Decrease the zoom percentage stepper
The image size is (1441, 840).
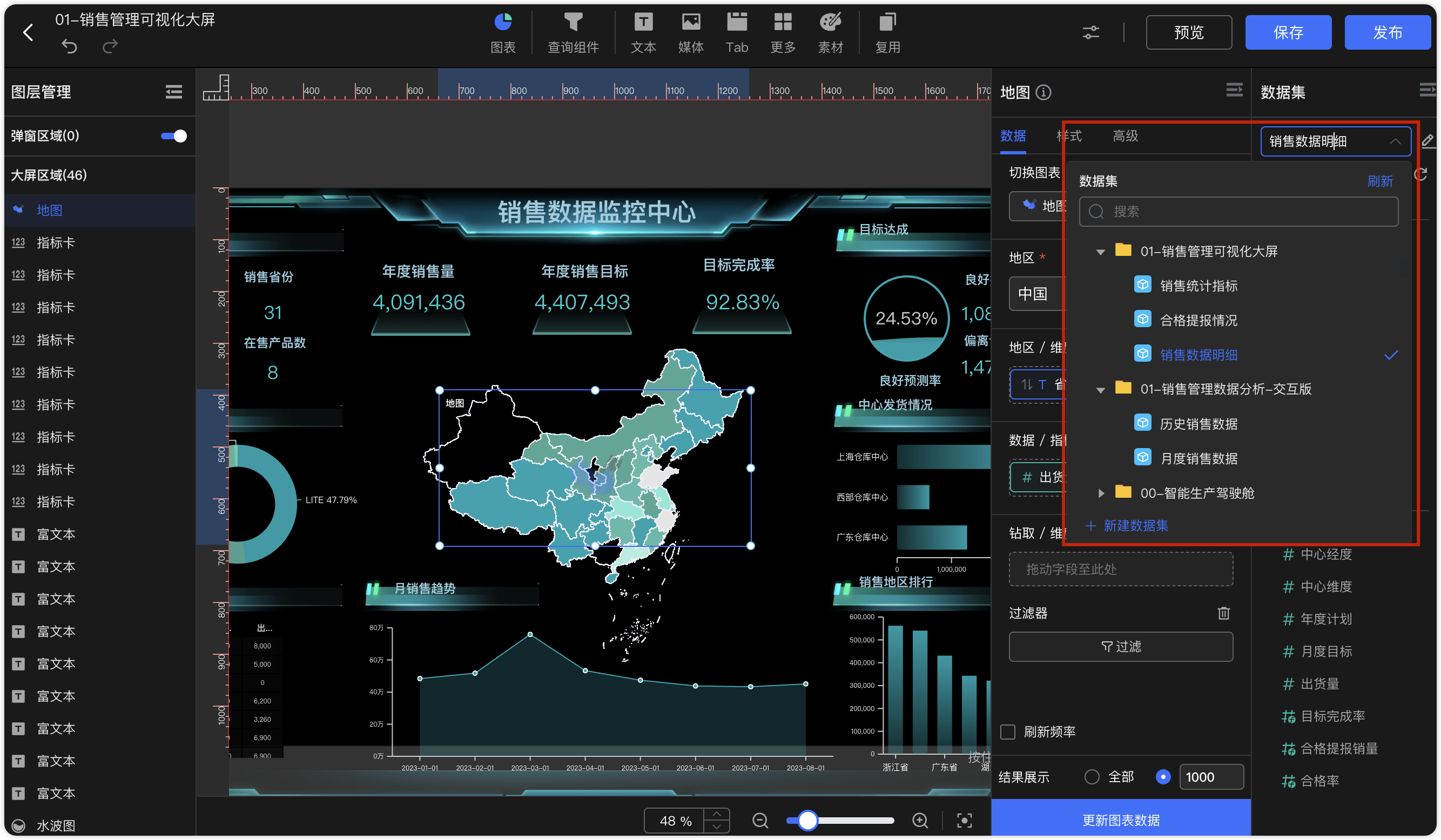pos(717,827)
